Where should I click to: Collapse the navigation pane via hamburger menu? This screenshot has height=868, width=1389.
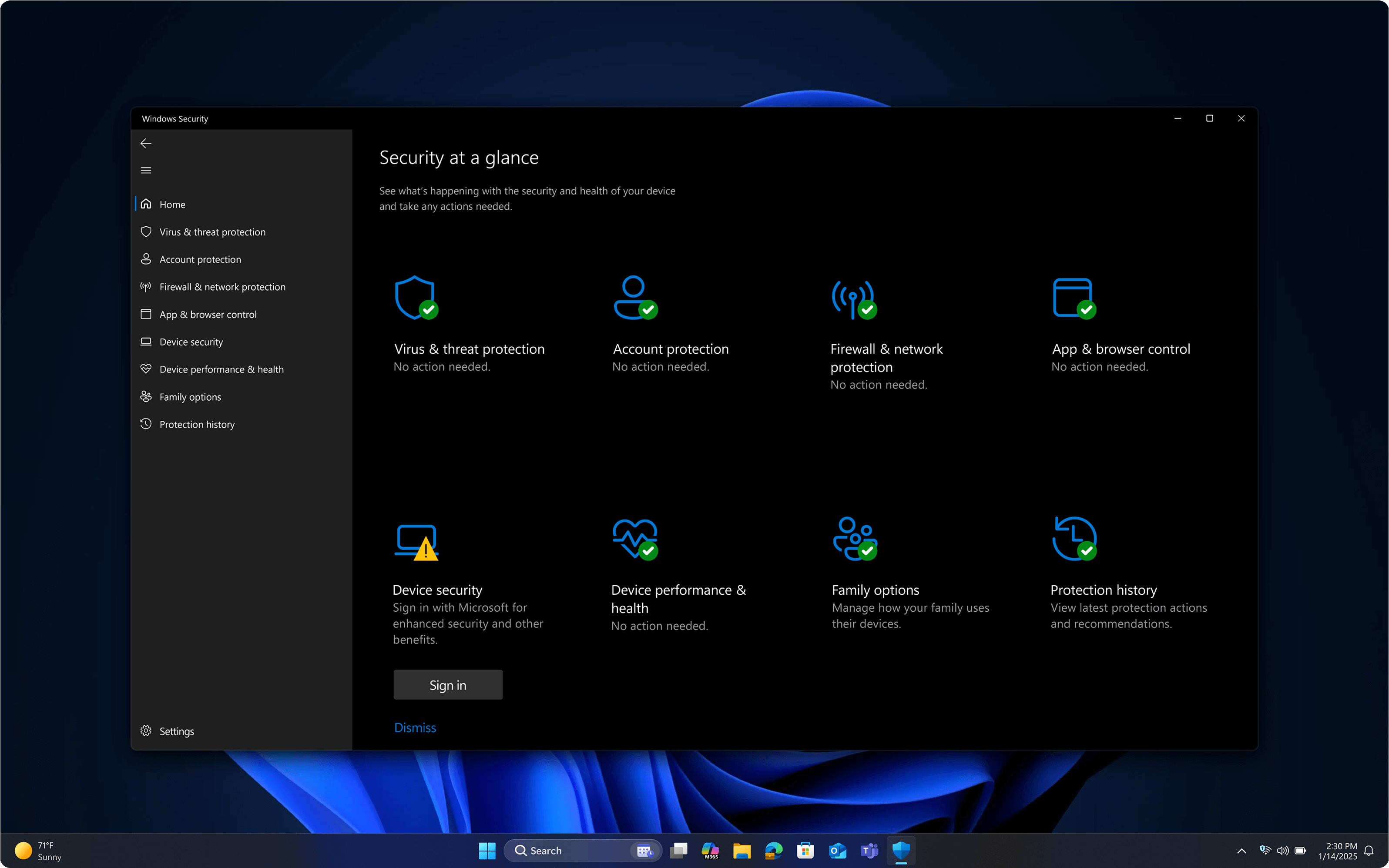click(x=146, y=170)
